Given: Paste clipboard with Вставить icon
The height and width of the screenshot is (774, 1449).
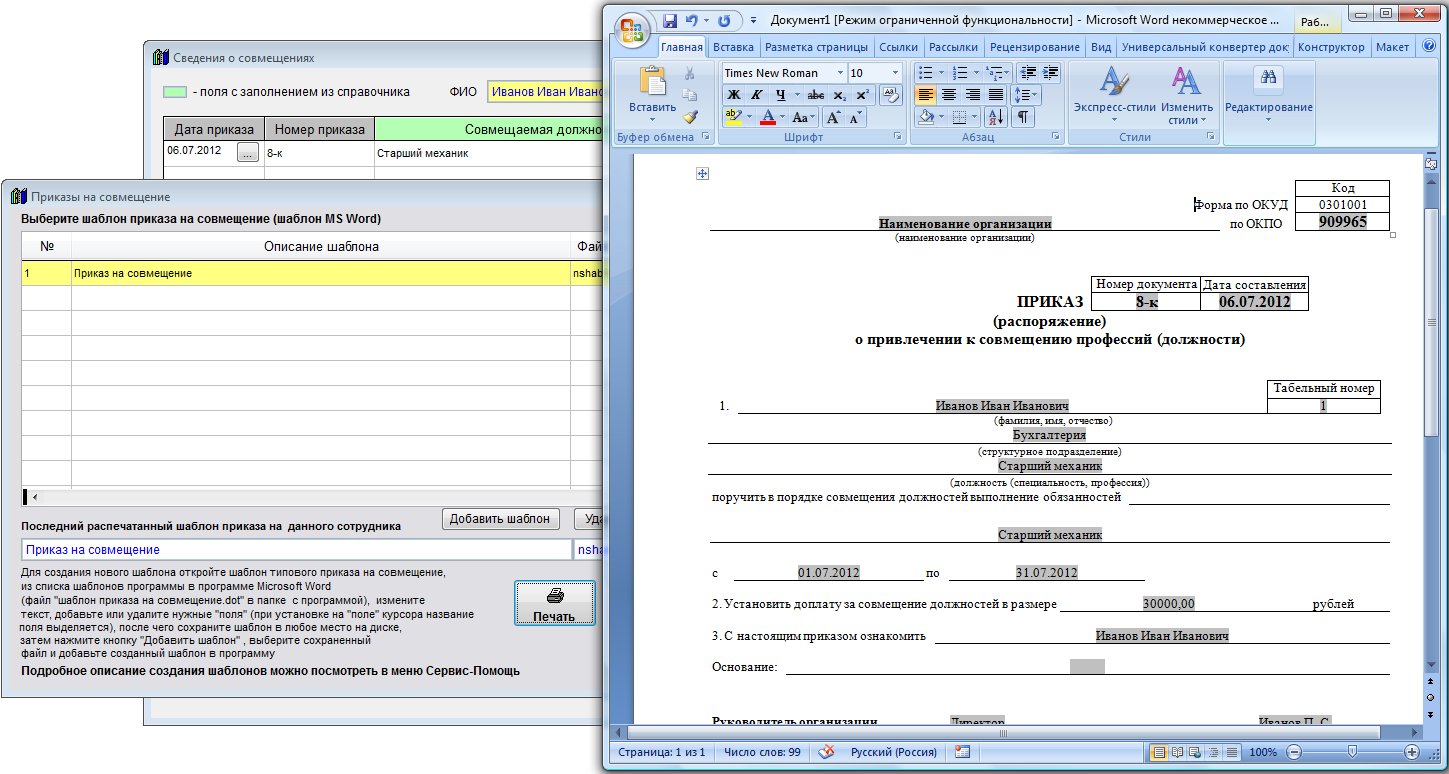Looking at the screenshot, I should (x=652, y=84).
